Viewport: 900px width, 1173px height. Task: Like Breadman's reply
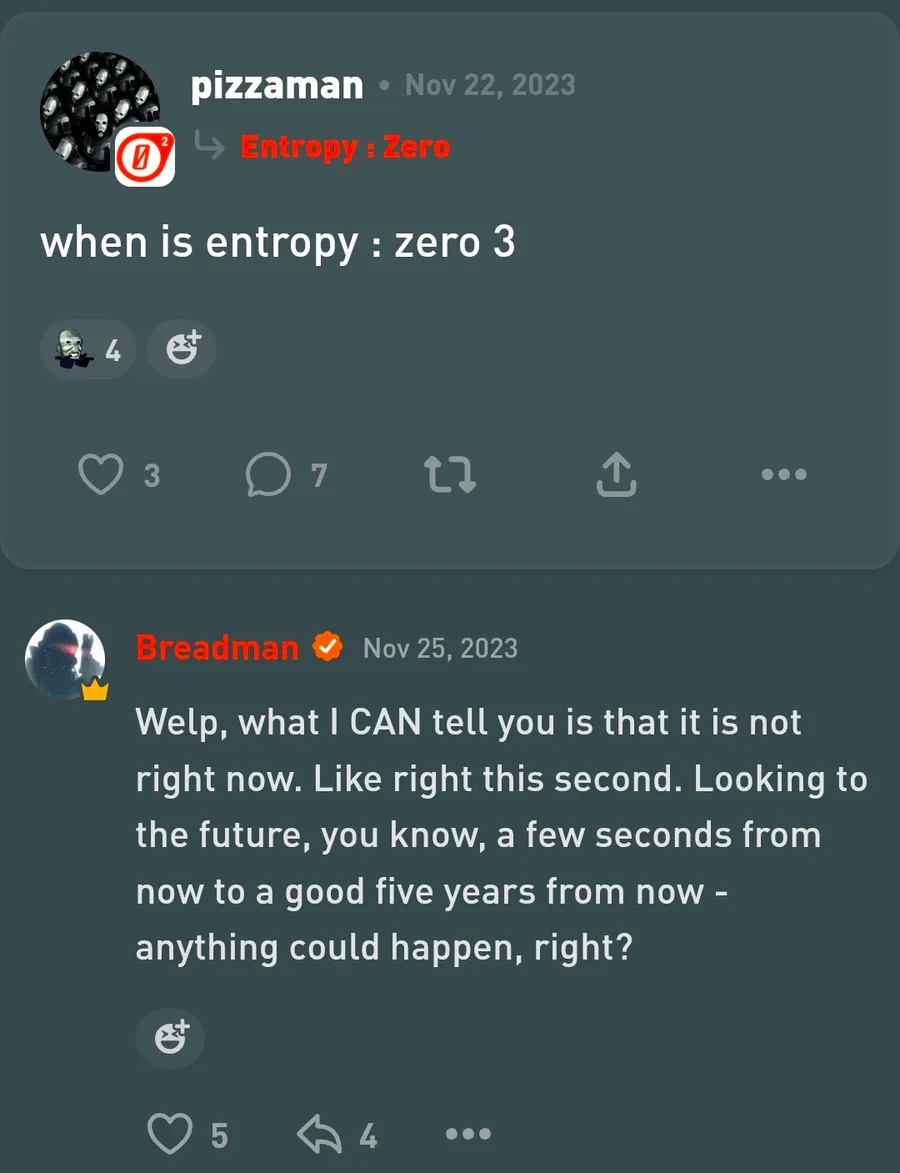tap(170, 1135)
